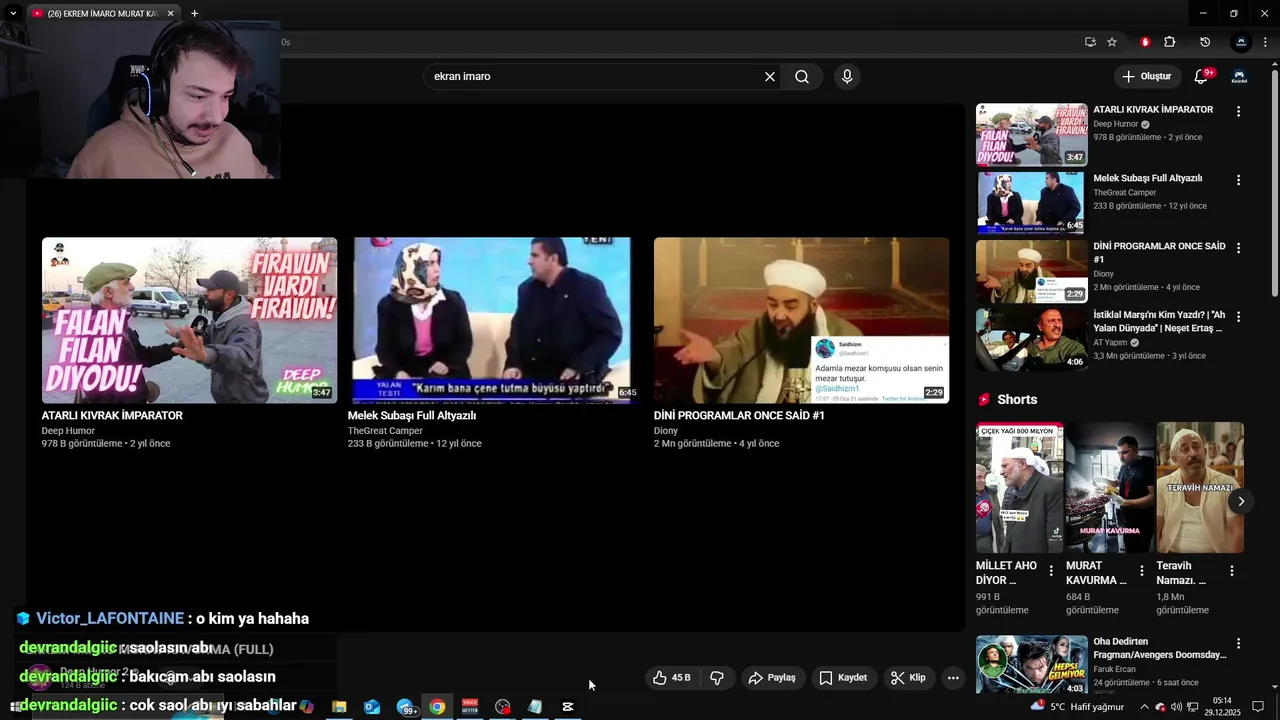
Task: Open Outlook from taskbar
Action: [x=372, y=707]
